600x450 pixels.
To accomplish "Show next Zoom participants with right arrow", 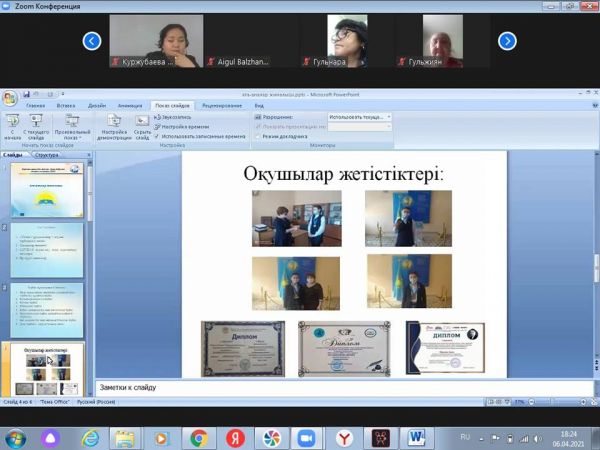I will click(x=507, y=41).
